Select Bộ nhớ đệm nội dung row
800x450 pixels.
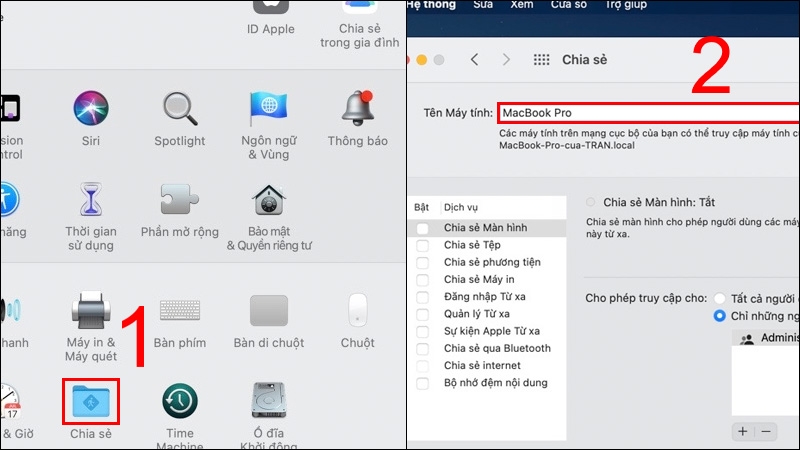487,383
